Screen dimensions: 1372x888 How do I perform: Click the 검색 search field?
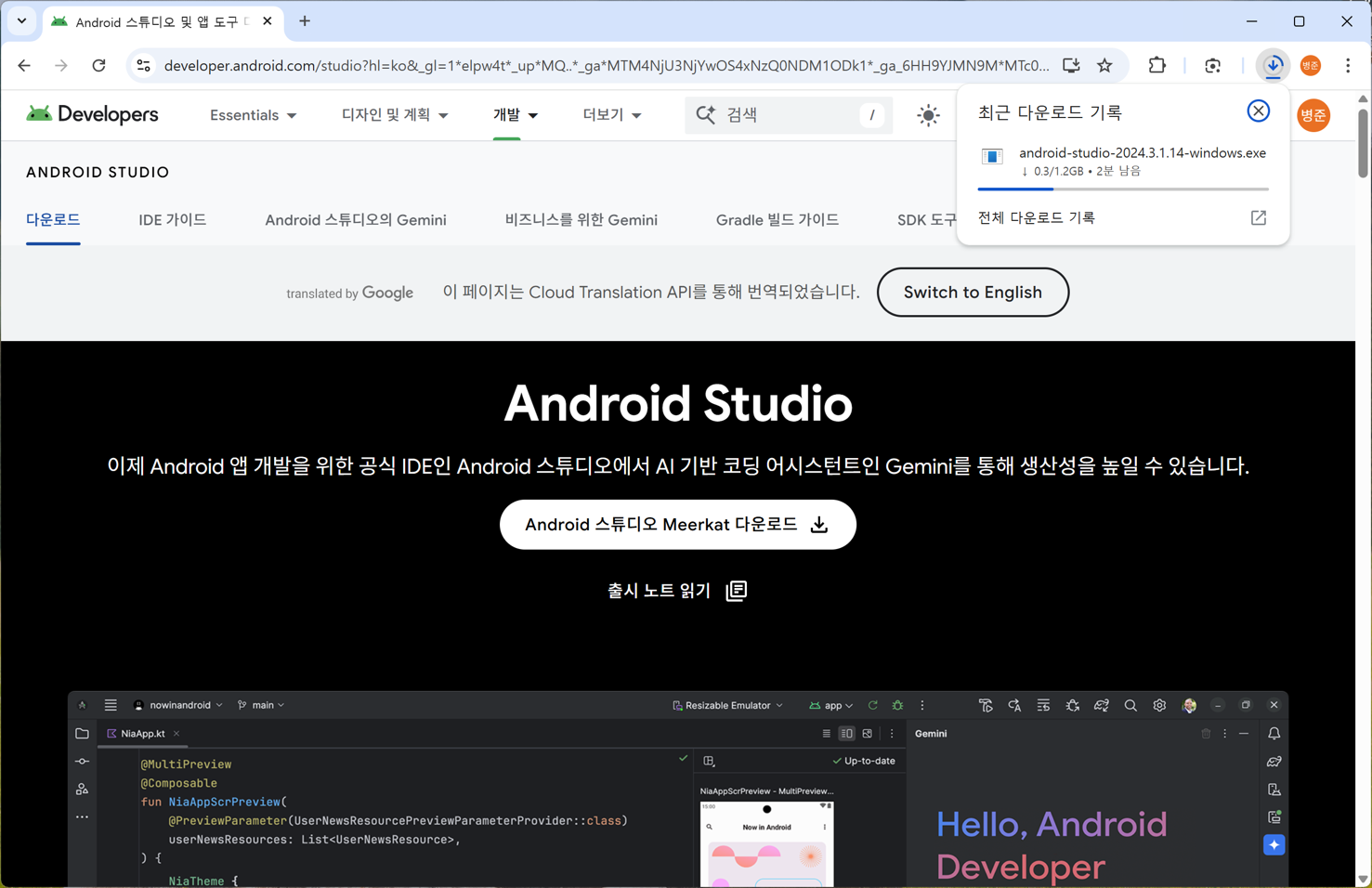(789, 115)
